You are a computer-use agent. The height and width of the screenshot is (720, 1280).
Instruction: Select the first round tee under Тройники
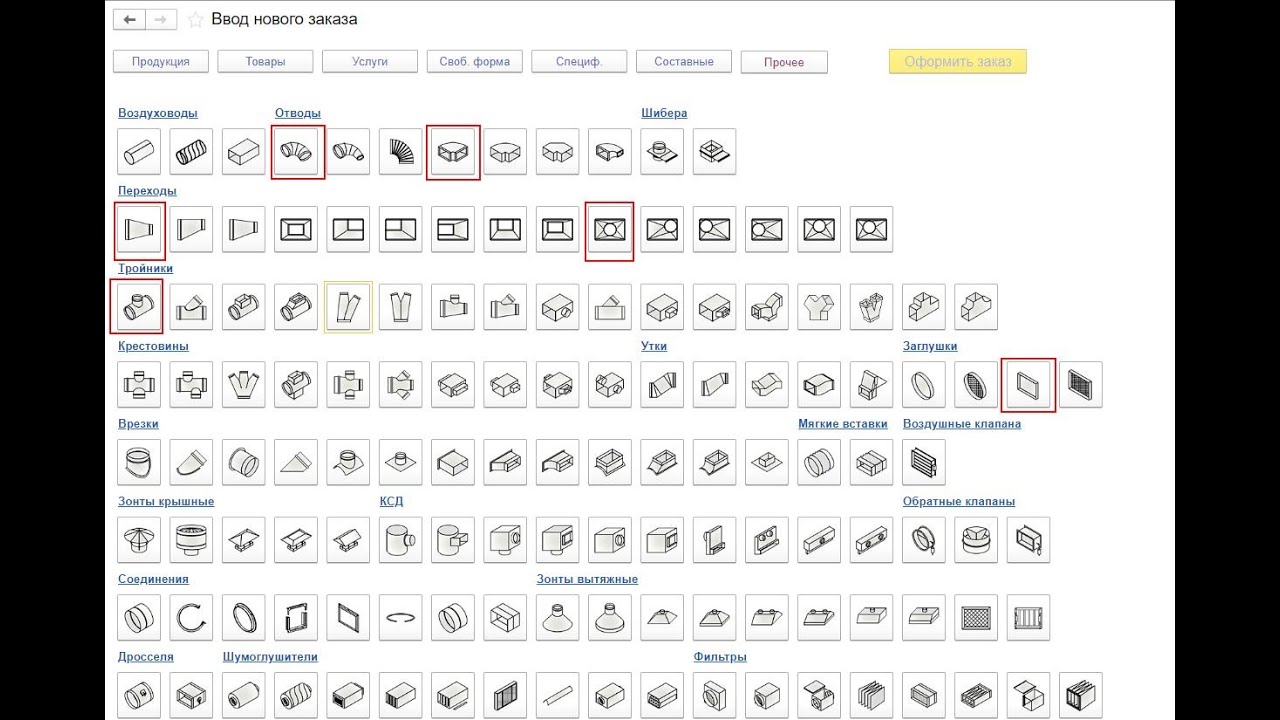139,308
